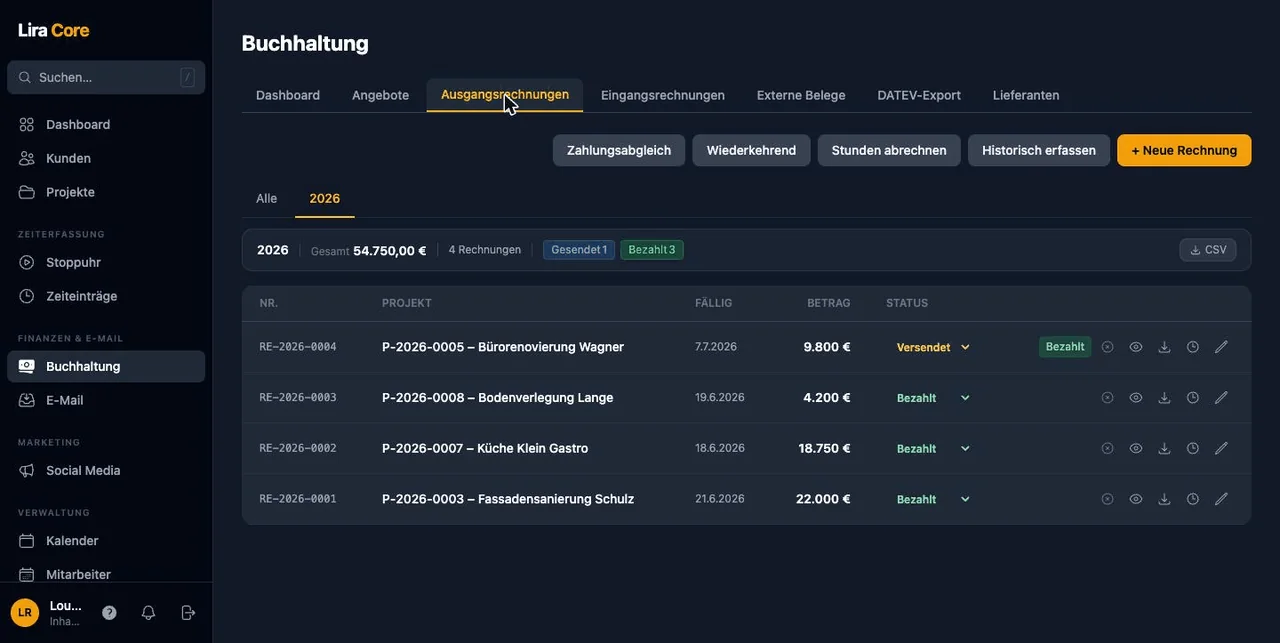The image size is (1280, 643).
Task: Show all years via 'Alle' tab
Action: [x=266, y=198]
